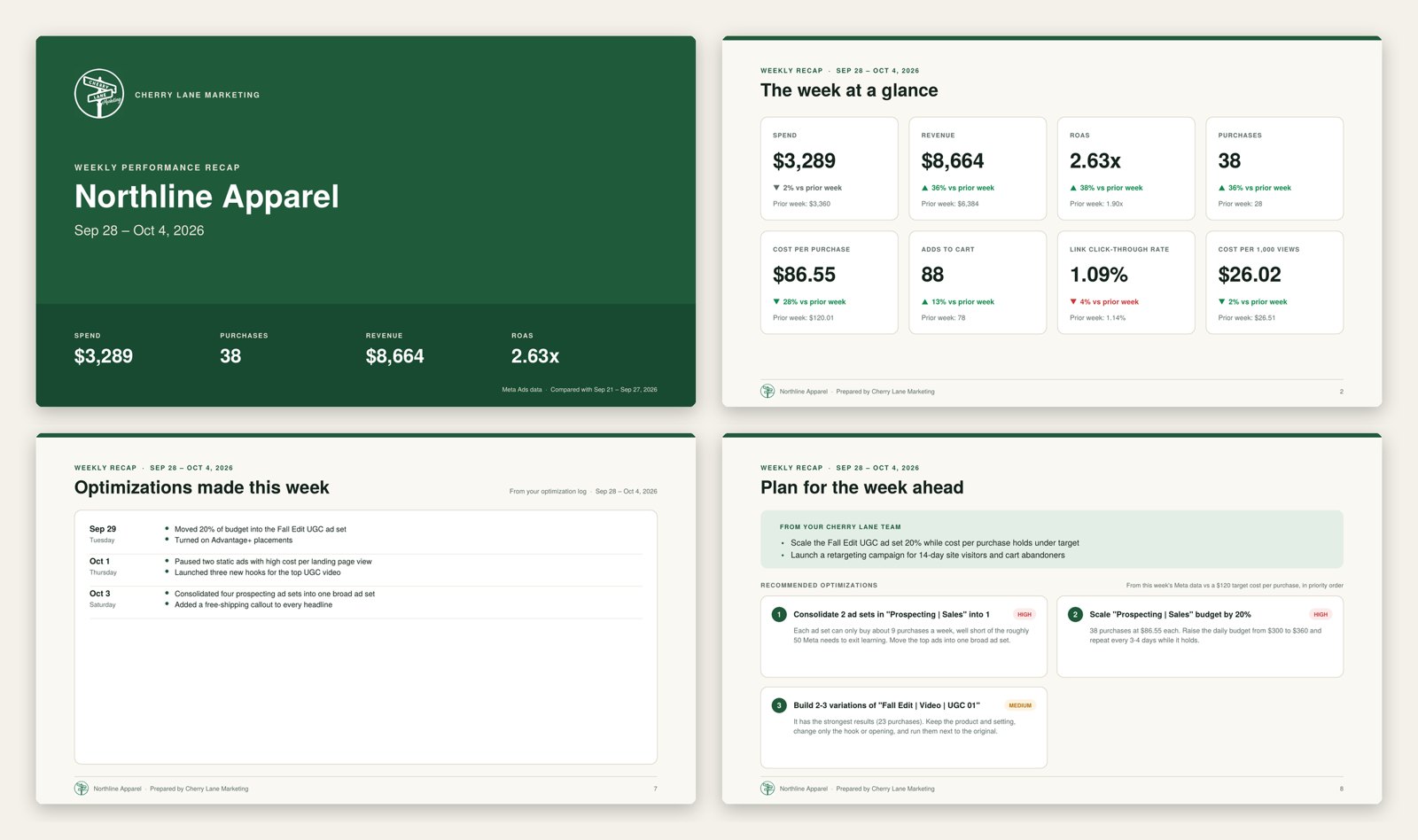Image resolution: width=1418 pixels, height=840 pixels.
Task: Click "Recommended Optimizations" section label
Action: [x=819, y=586]
